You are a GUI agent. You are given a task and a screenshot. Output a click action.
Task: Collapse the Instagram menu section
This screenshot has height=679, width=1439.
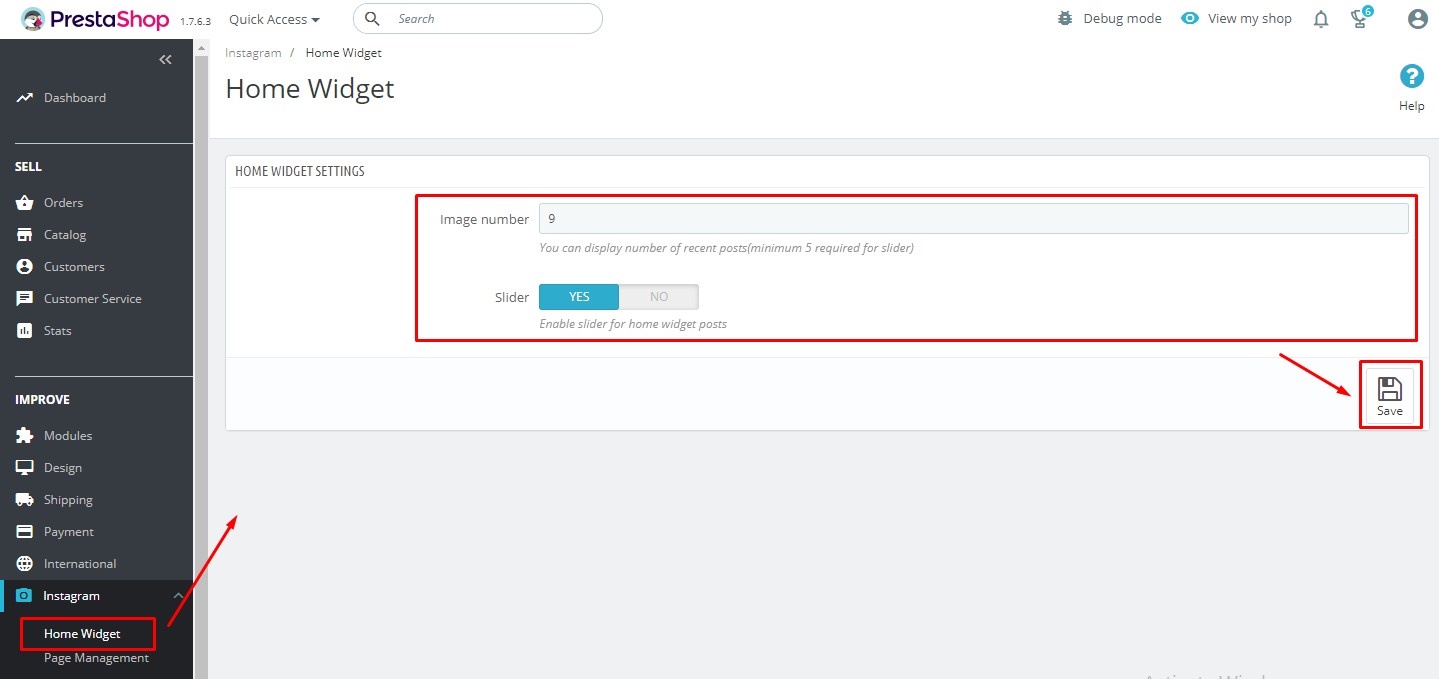[178, 596]
